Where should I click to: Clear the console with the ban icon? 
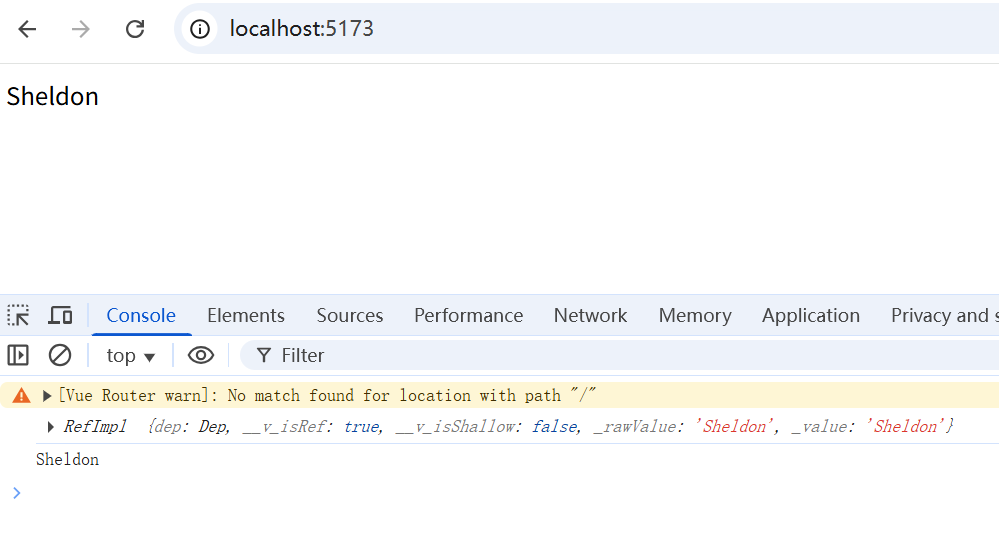pyautogui.click(x=60, y=355)
